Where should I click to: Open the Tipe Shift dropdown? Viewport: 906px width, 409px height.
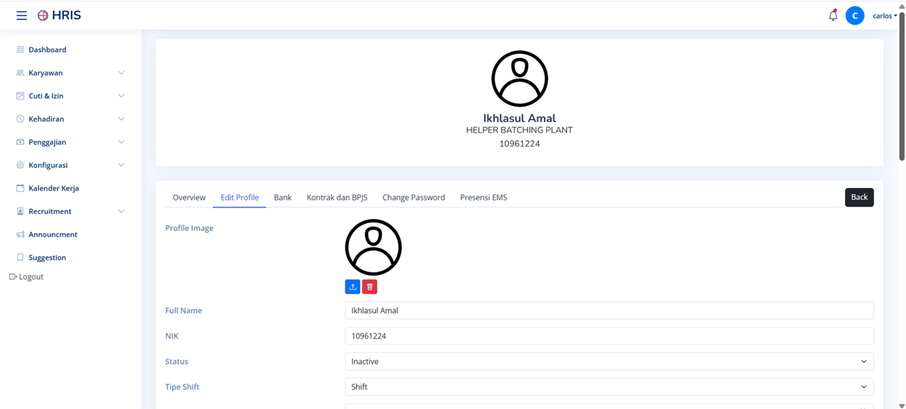[609, 387]
